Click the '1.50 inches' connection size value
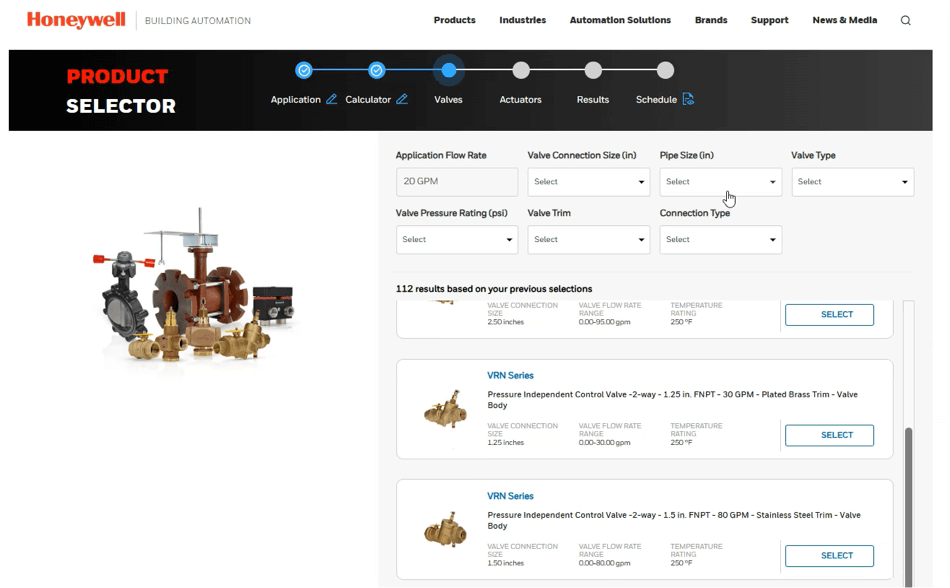The width and height of the screenshot is (950, 588). coord(505,563)
